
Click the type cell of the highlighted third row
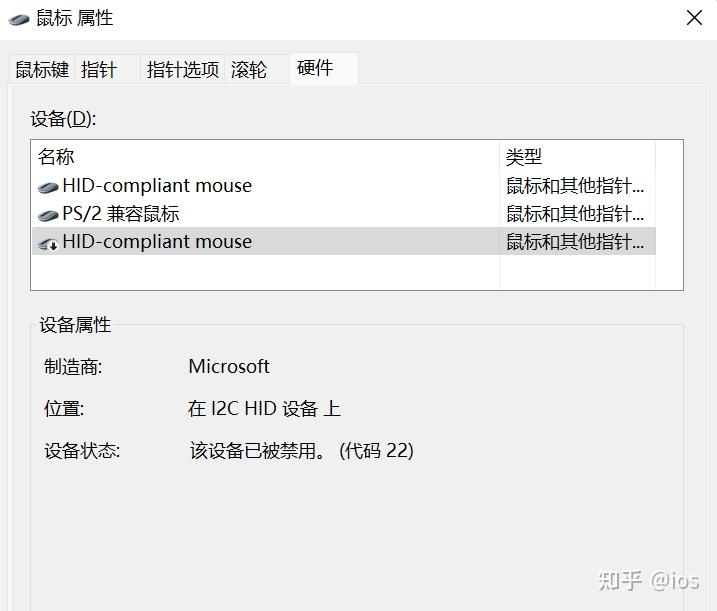(575, 242)
